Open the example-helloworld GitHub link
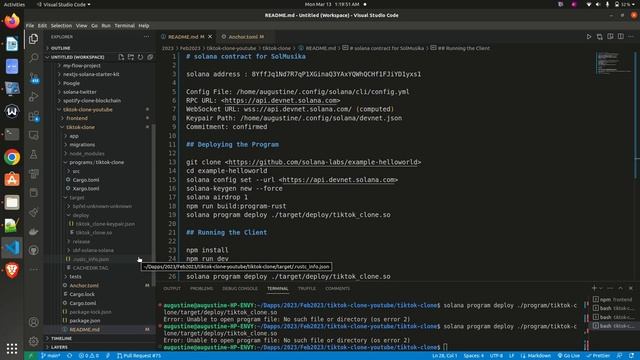Screen dimensions: 640x360 point(322,162)
